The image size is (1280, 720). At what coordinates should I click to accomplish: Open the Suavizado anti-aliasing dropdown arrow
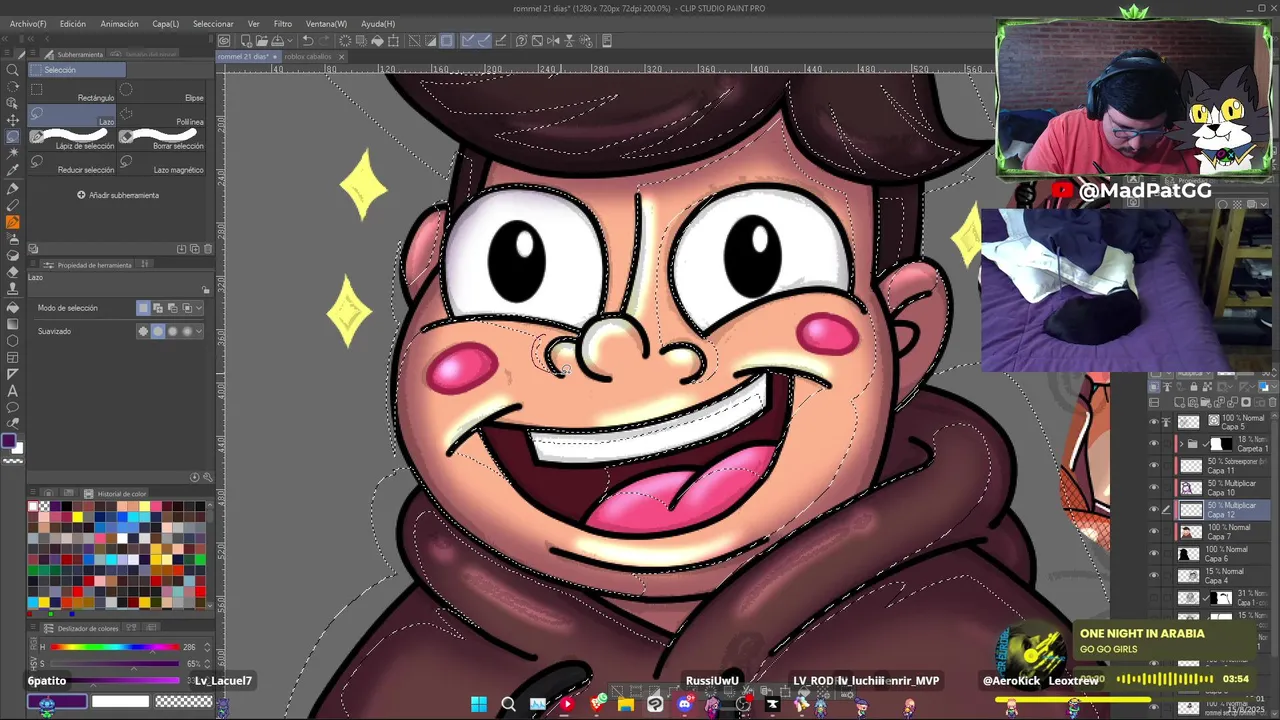pyautogui.click(x=199, y=331)
